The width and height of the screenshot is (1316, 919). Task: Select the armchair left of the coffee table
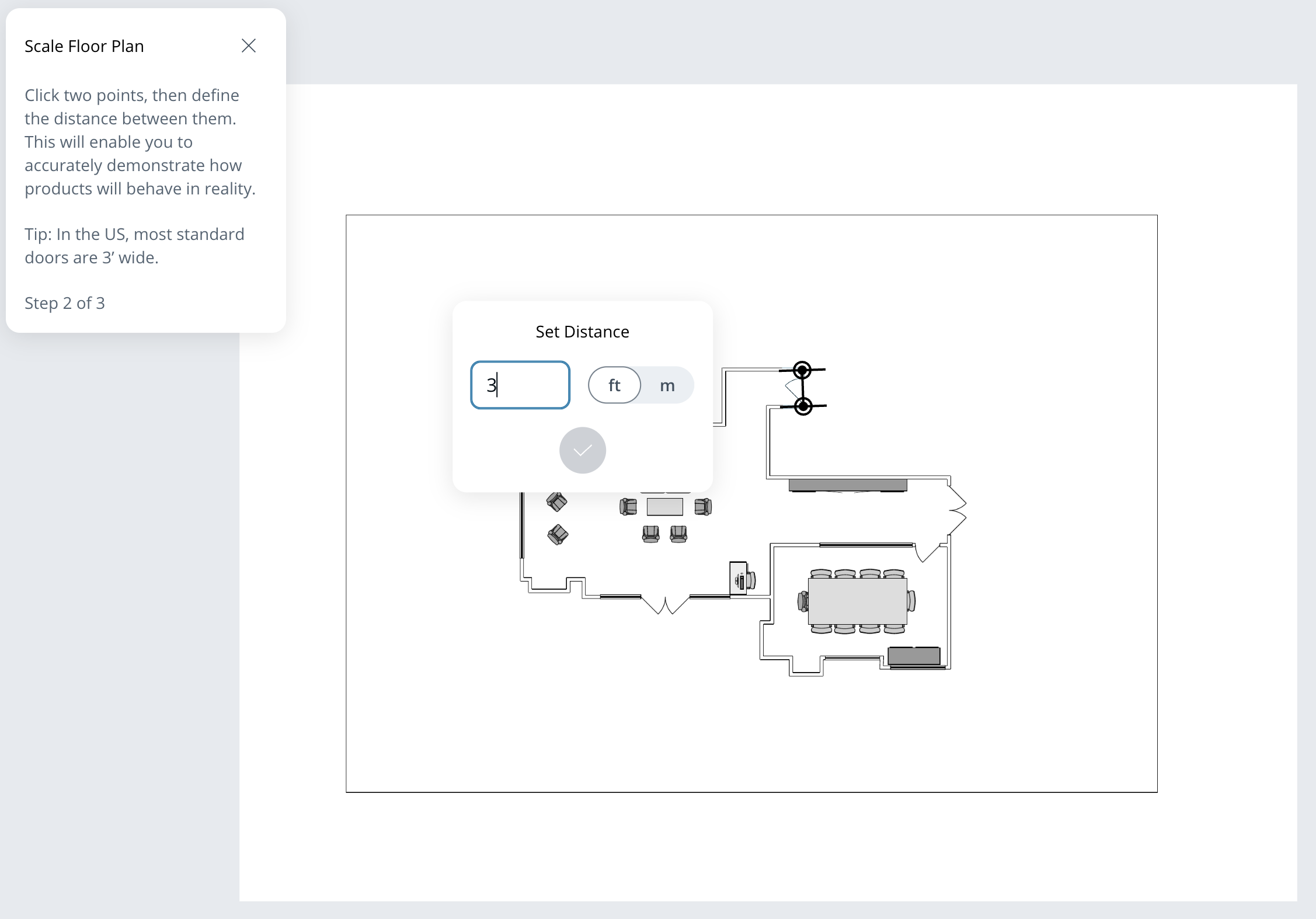628,507
